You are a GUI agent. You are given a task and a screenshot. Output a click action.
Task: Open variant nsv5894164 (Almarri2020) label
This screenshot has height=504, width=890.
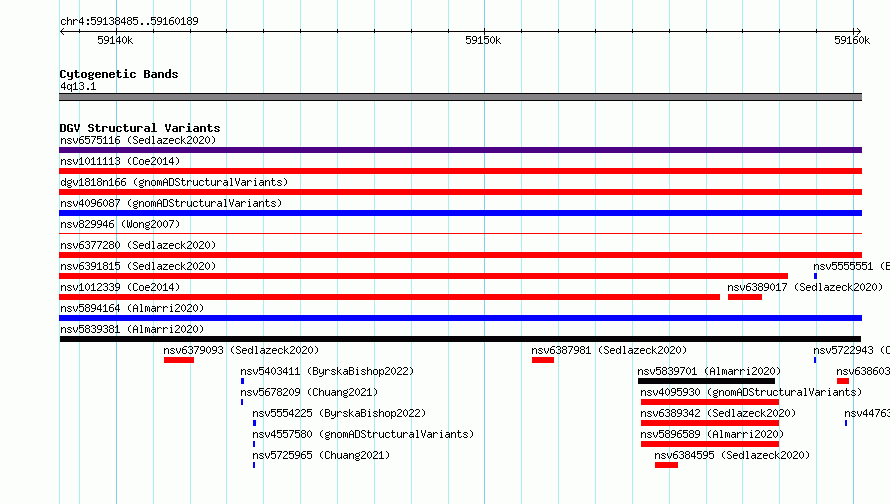[132, 308]
